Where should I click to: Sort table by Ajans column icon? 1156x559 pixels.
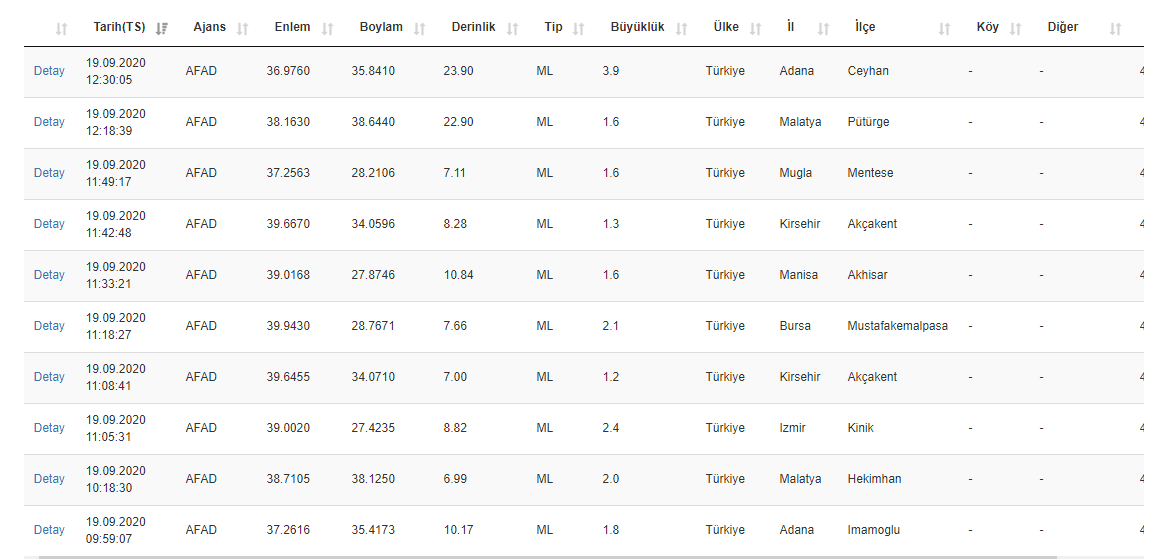242,29
